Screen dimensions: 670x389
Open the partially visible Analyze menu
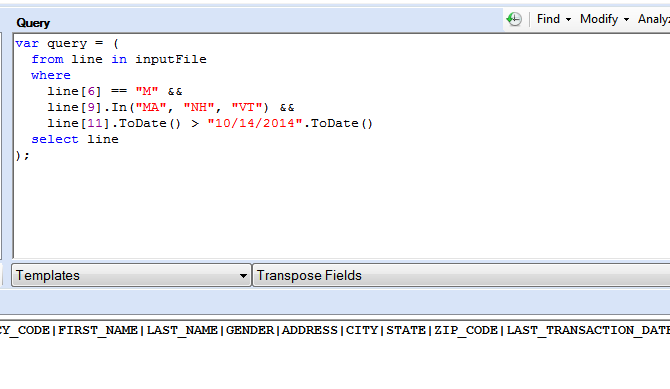[x=654, y=19]
